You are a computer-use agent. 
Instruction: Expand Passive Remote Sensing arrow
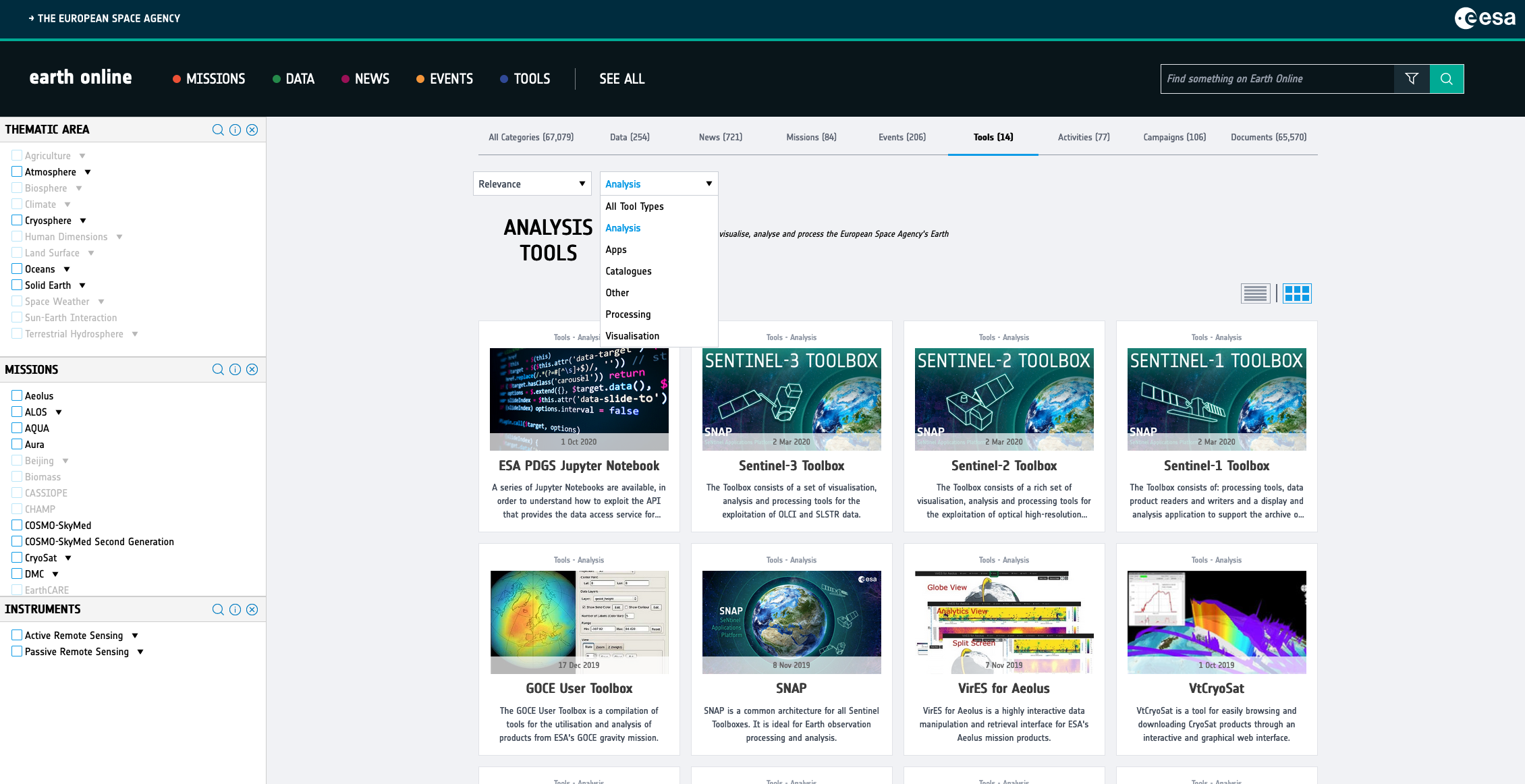pyautogui.click(x=140, y=652)
